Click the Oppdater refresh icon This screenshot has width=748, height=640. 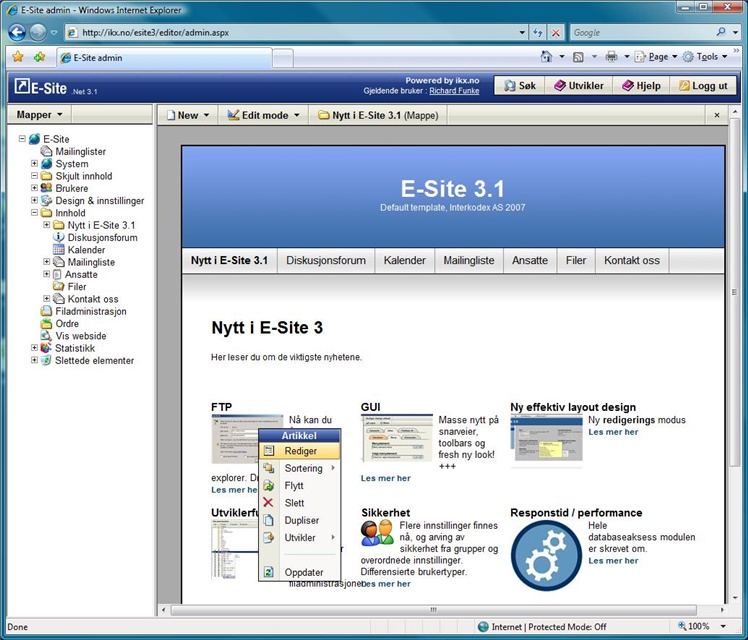coord(269,572)
